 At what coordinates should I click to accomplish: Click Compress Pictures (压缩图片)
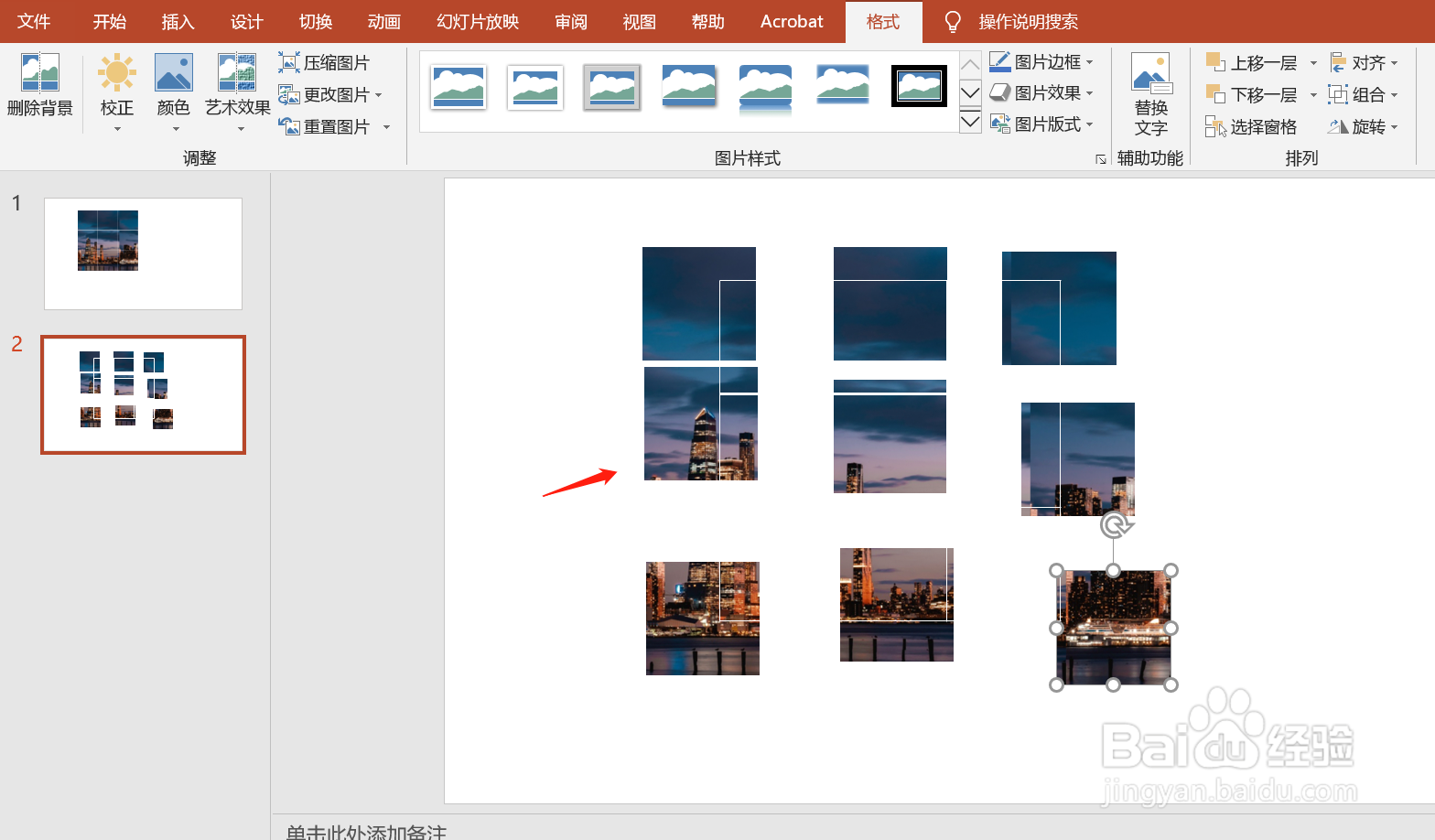pos(324,62)
